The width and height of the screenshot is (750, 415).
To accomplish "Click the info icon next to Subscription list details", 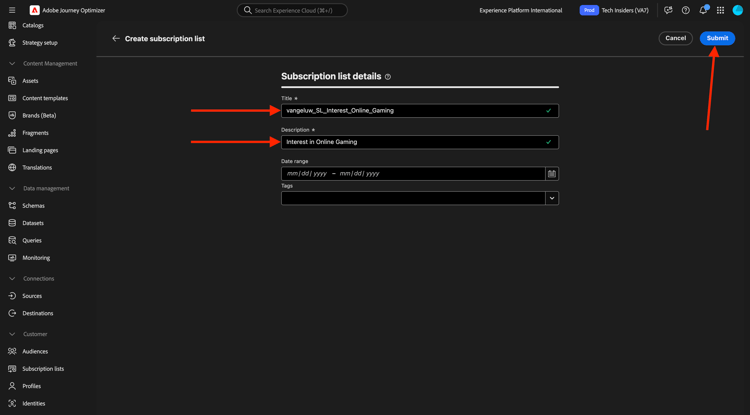I will [x=388, y=76].
